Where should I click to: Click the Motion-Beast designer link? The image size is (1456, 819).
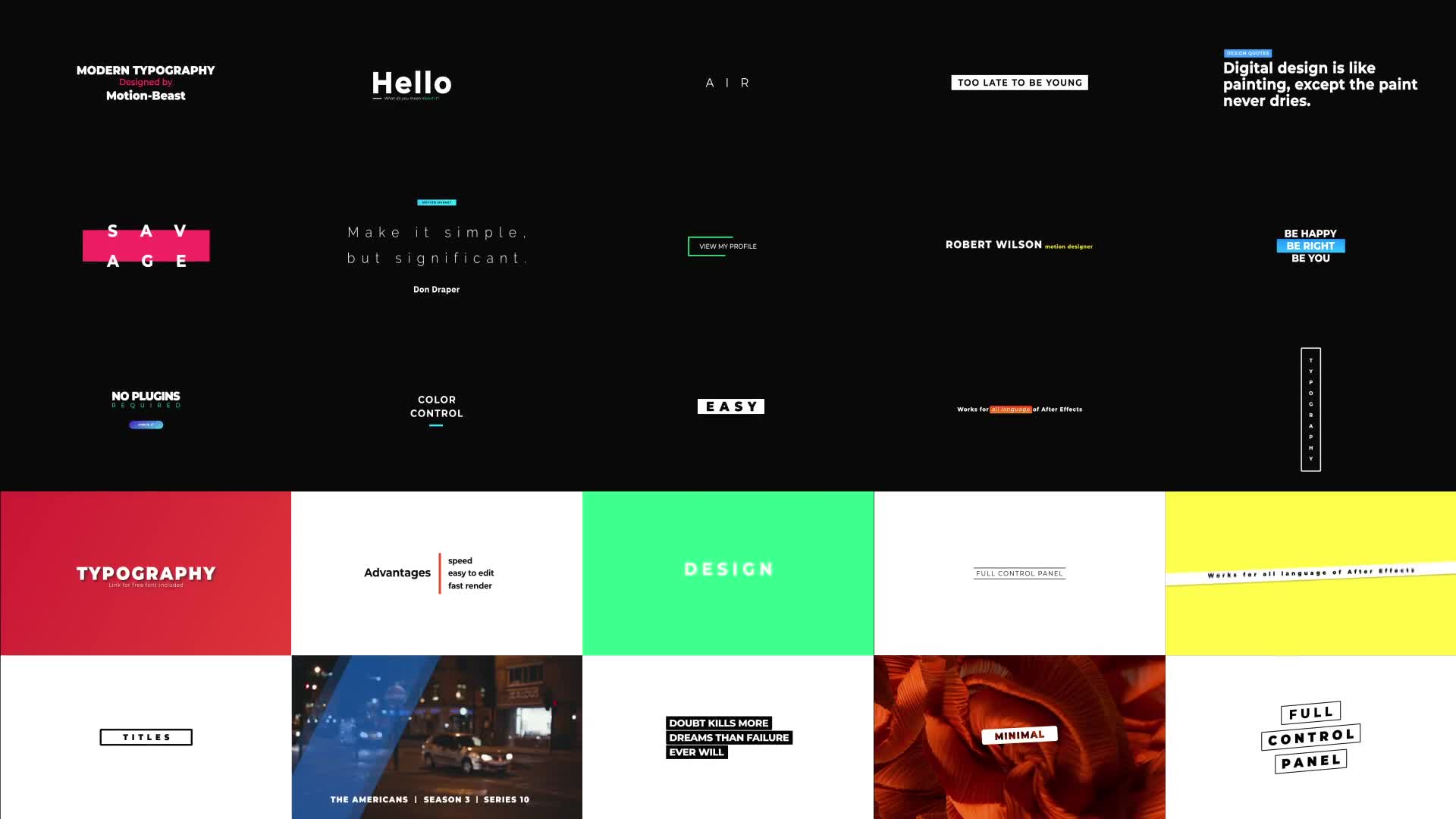pos(145,95)
